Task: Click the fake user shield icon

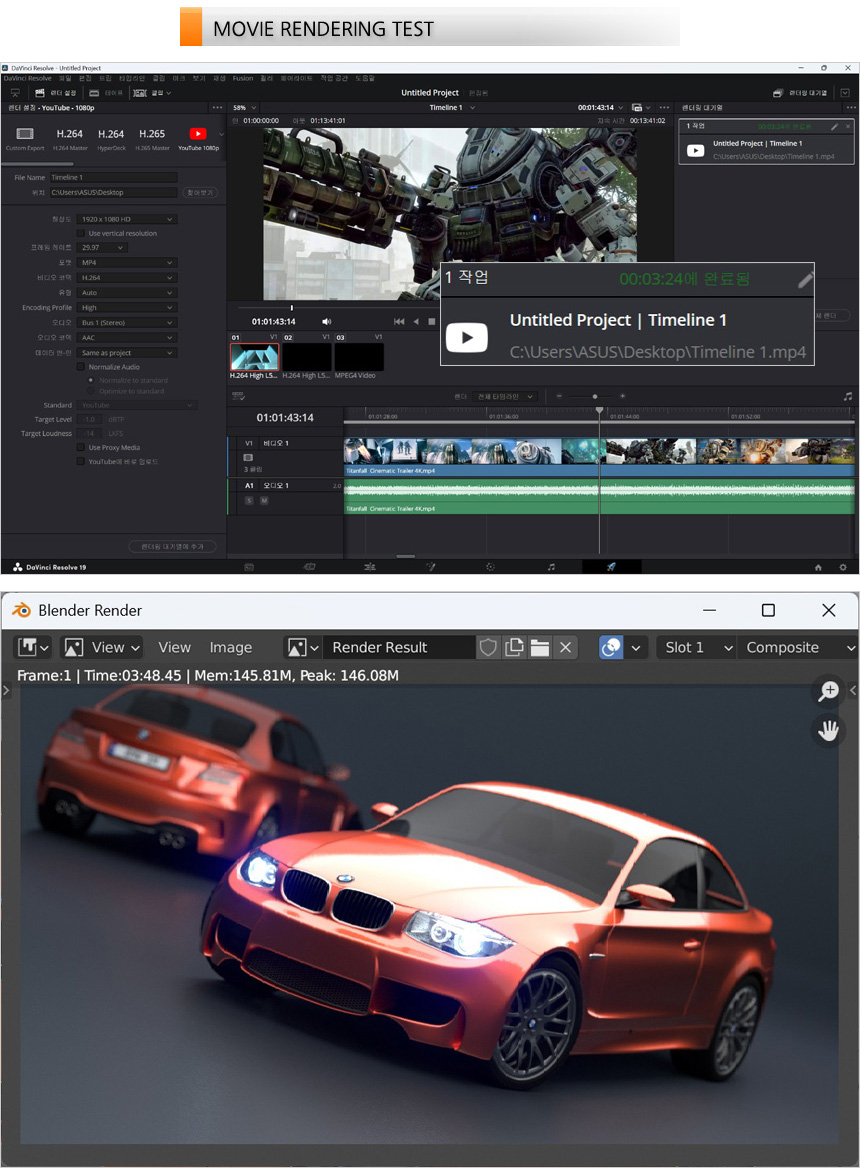Action: click(488, 647)
